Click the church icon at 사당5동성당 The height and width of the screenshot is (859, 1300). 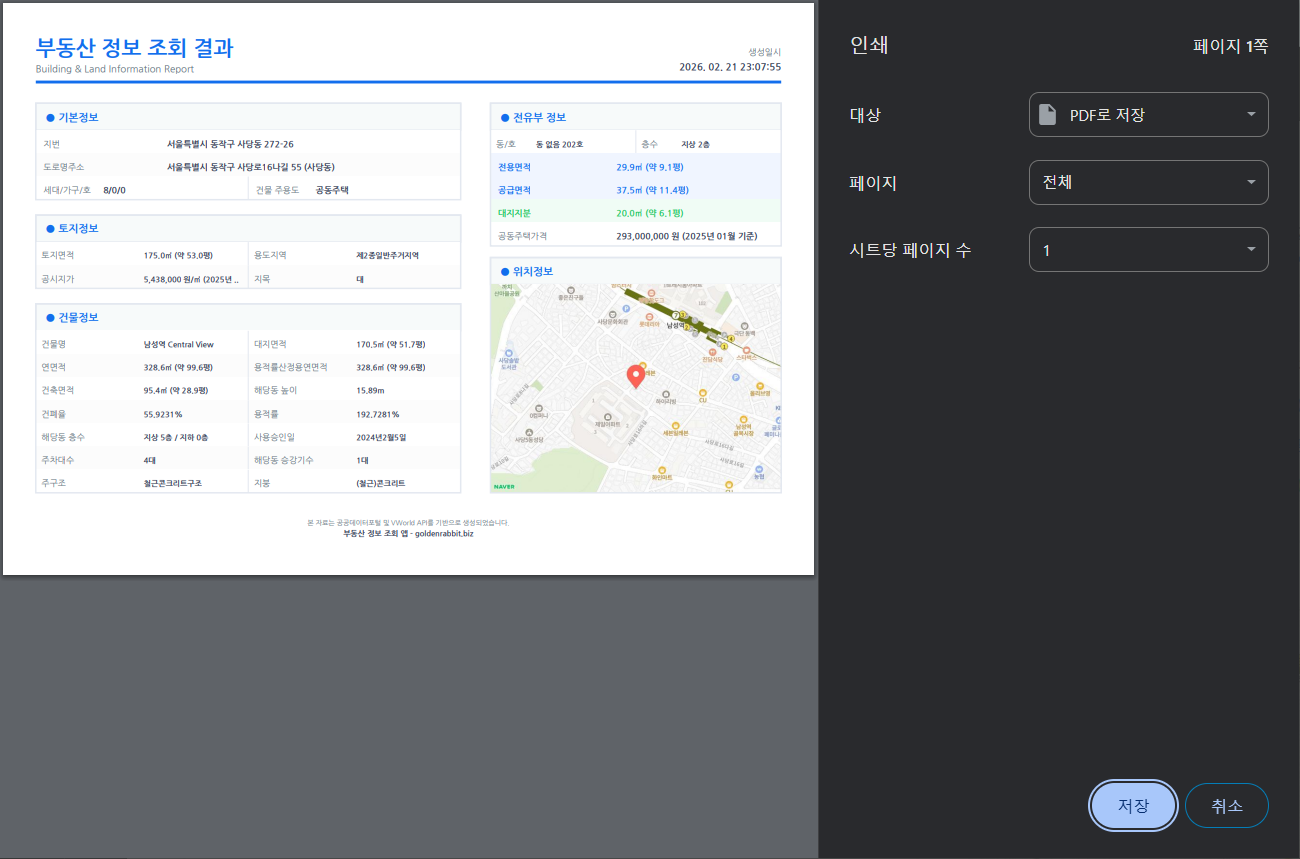(529, 432)
